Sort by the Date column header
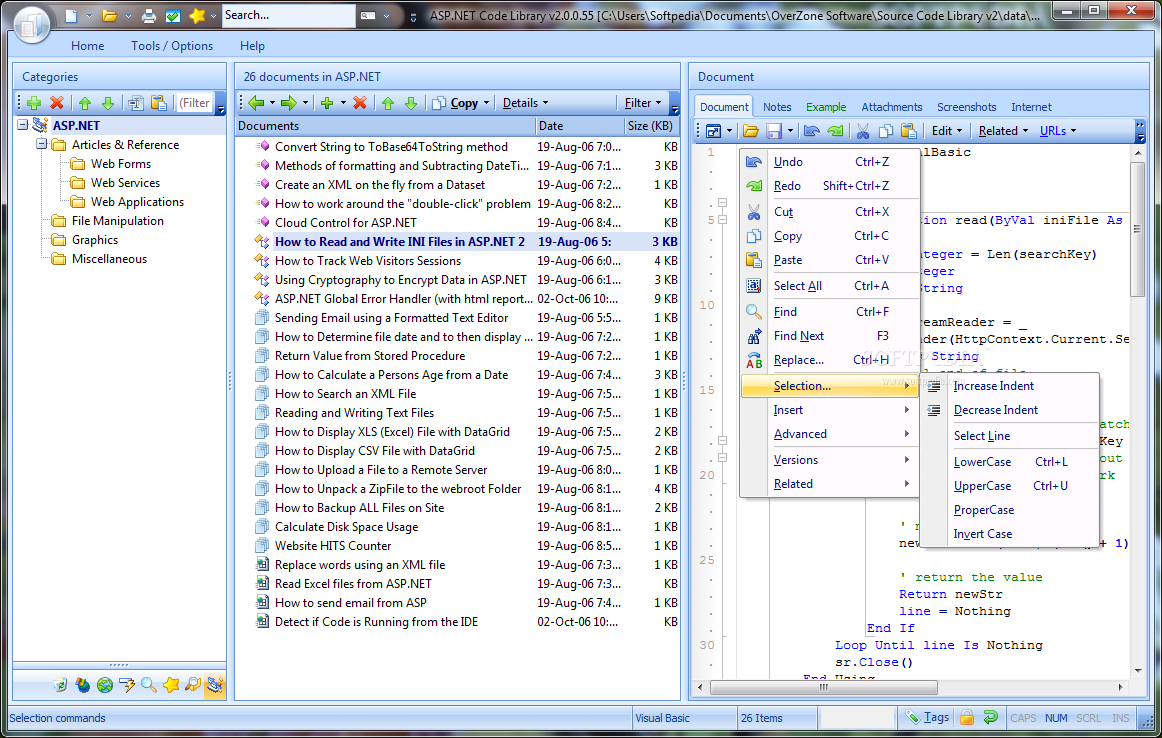1162x738 pixels. click(x=579, y=126)
